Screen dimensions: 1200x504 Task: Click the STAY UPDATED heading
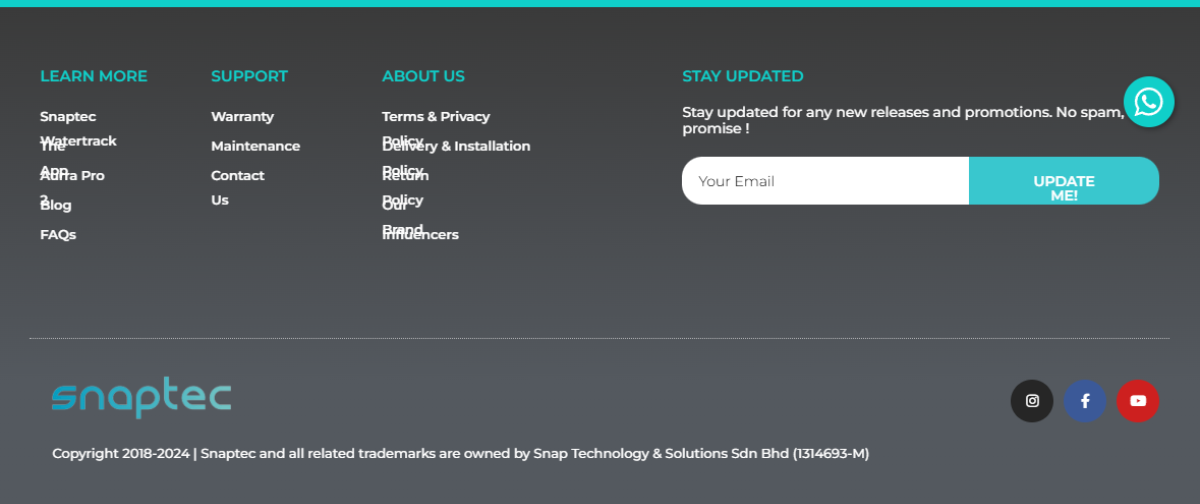point(742,76)
